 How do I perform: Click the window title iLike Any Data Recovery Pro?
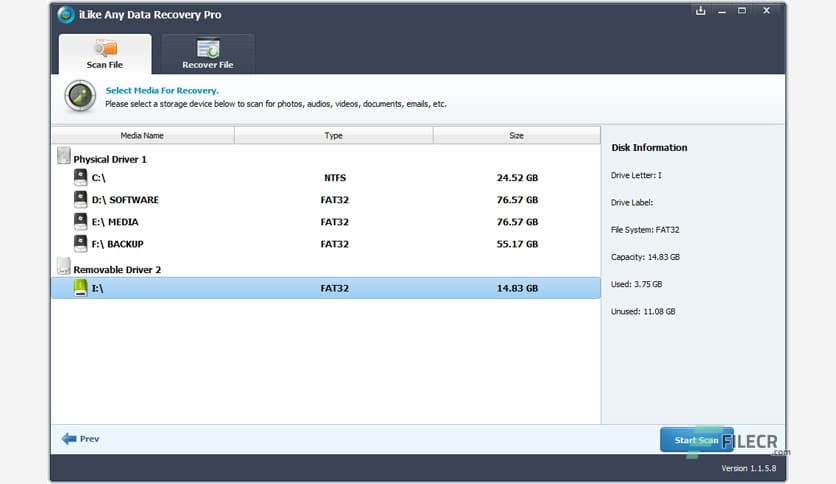[x=150, y=15]
